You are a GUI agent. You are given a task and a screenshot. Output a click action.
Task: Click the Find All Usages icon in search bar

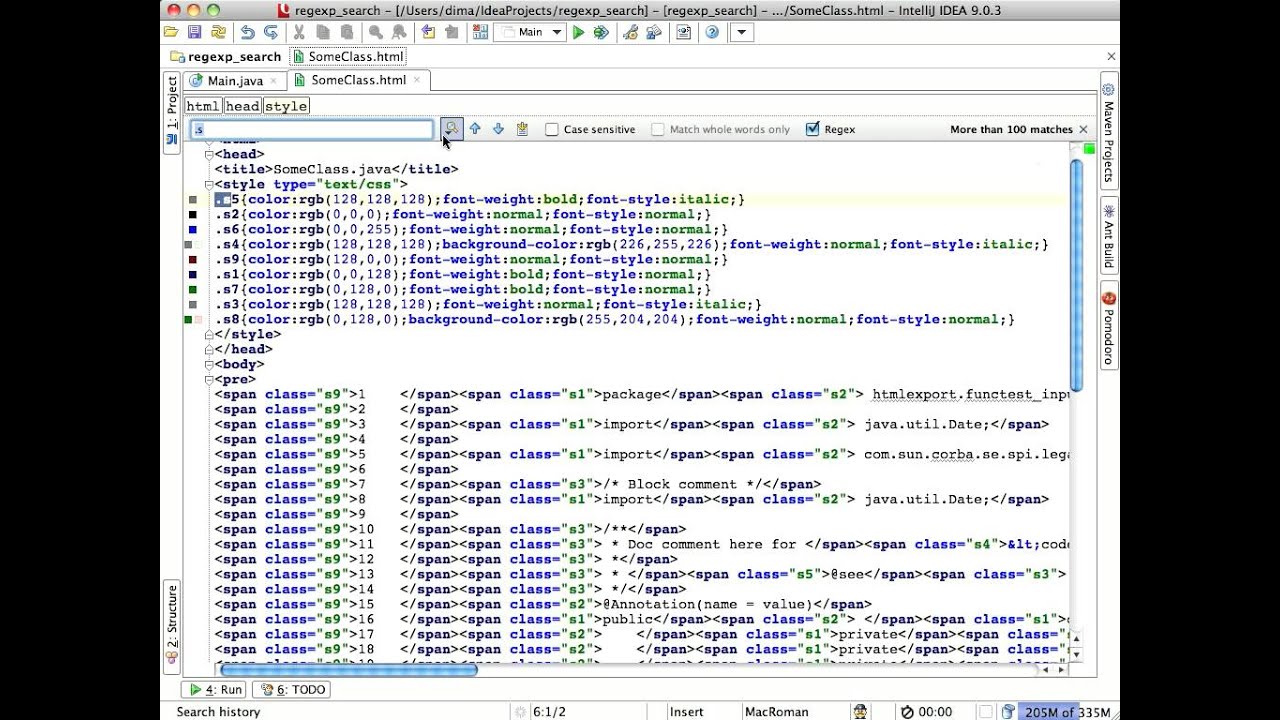click(522, 129)
